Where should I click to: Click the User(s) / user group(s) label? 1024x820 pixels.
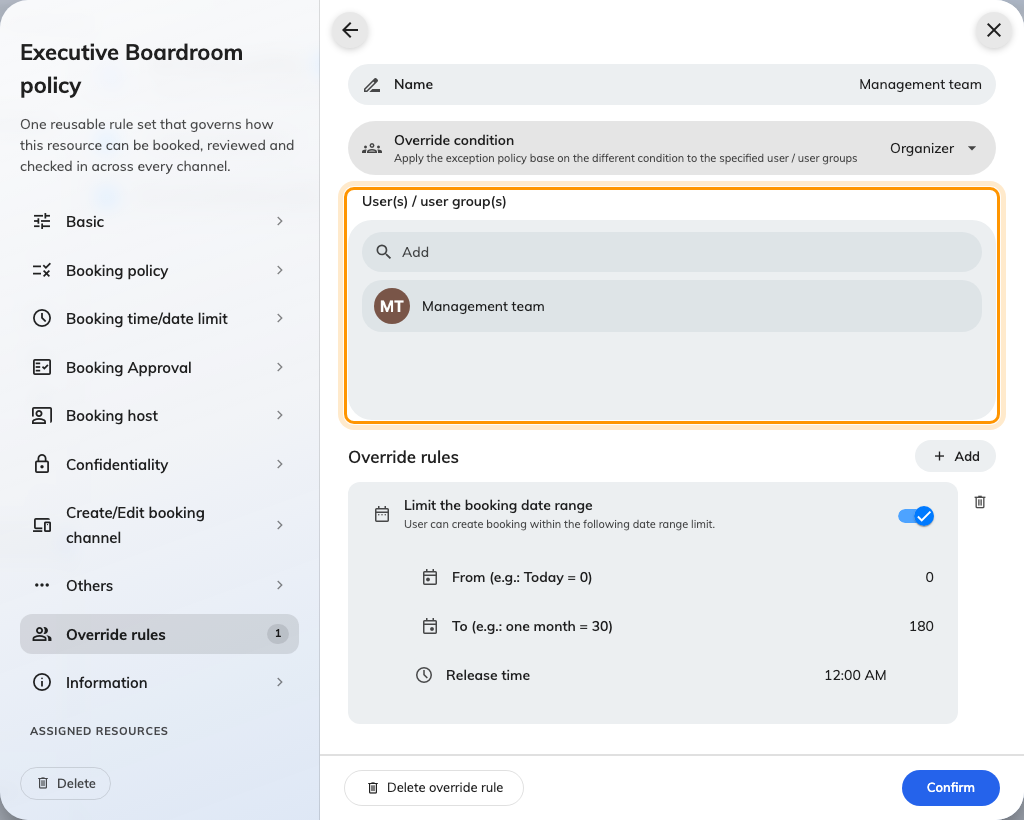(434, 202)
